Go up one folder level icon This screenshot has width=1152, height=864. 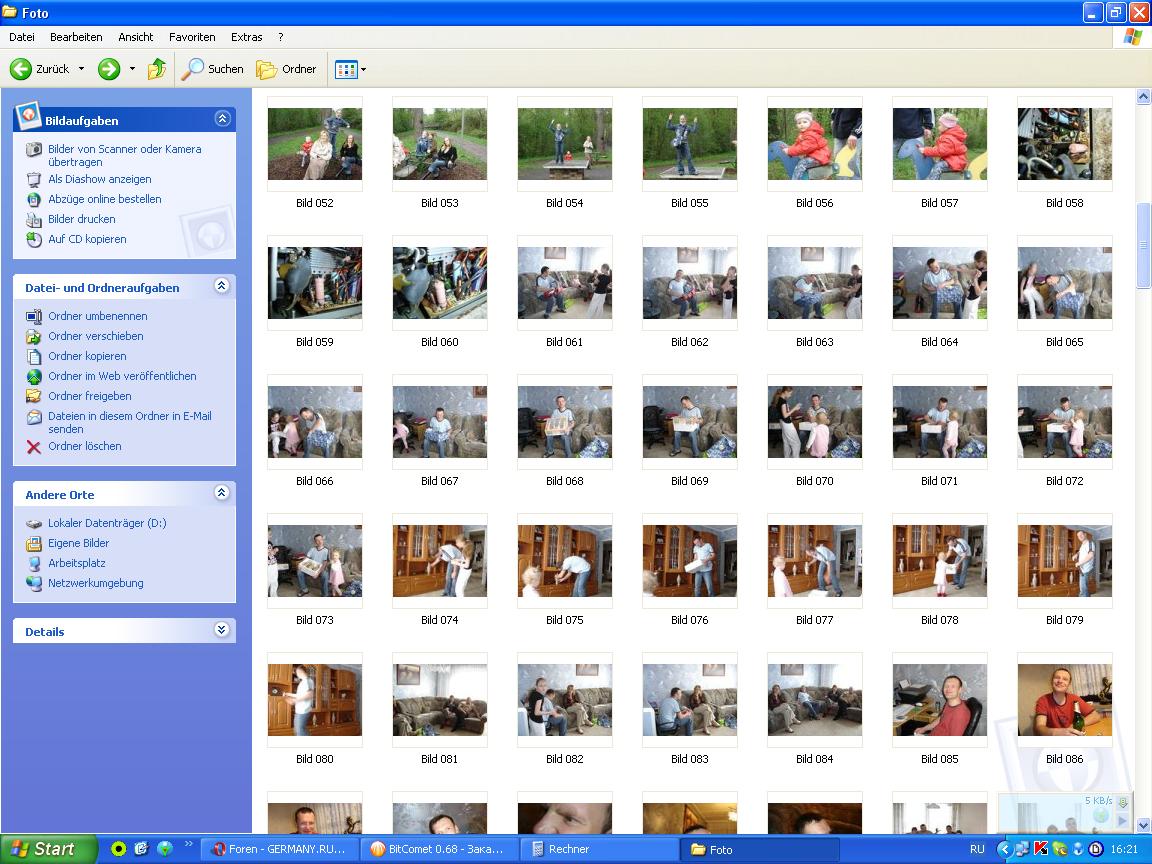[x=156, y=69]
